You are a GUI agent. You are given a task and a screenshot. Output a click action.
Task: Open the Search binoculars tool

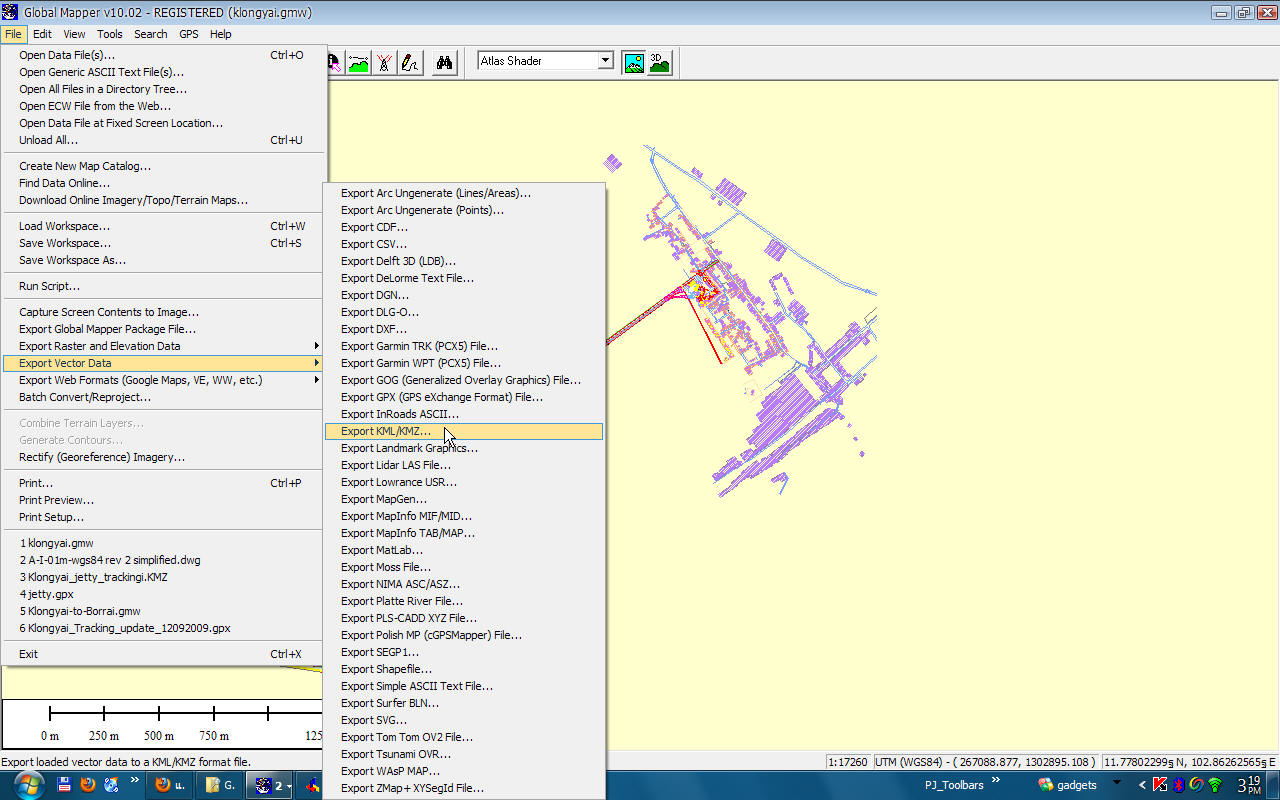click(445, 62)
